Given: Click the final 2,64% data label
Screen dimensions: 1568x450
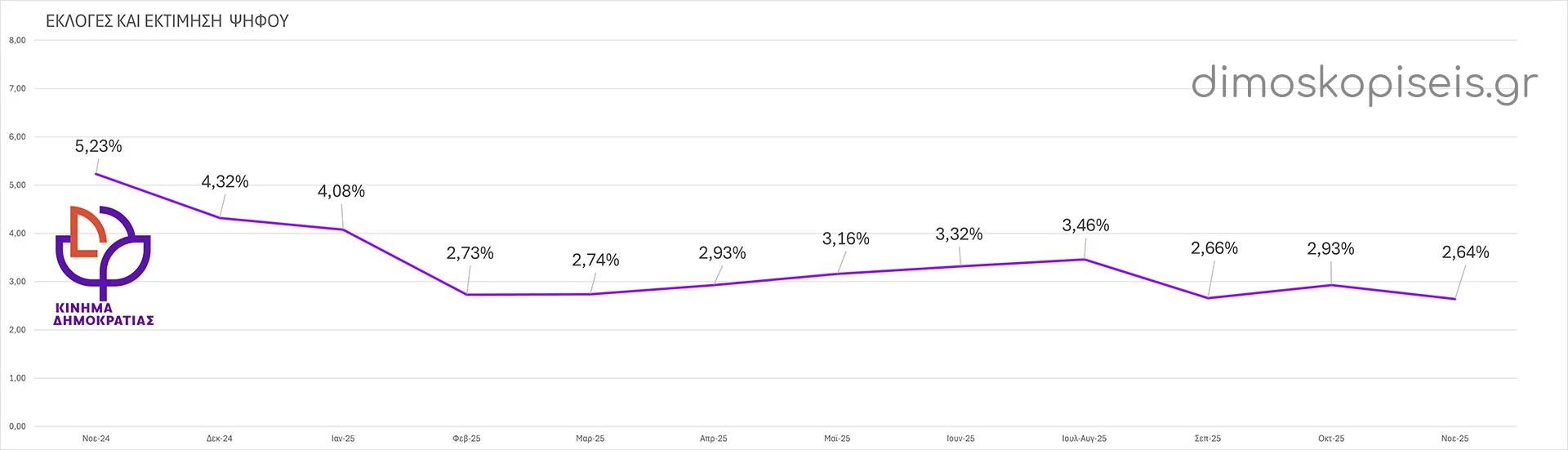Looking at the screenshot, I should [x=1465, y=252].
